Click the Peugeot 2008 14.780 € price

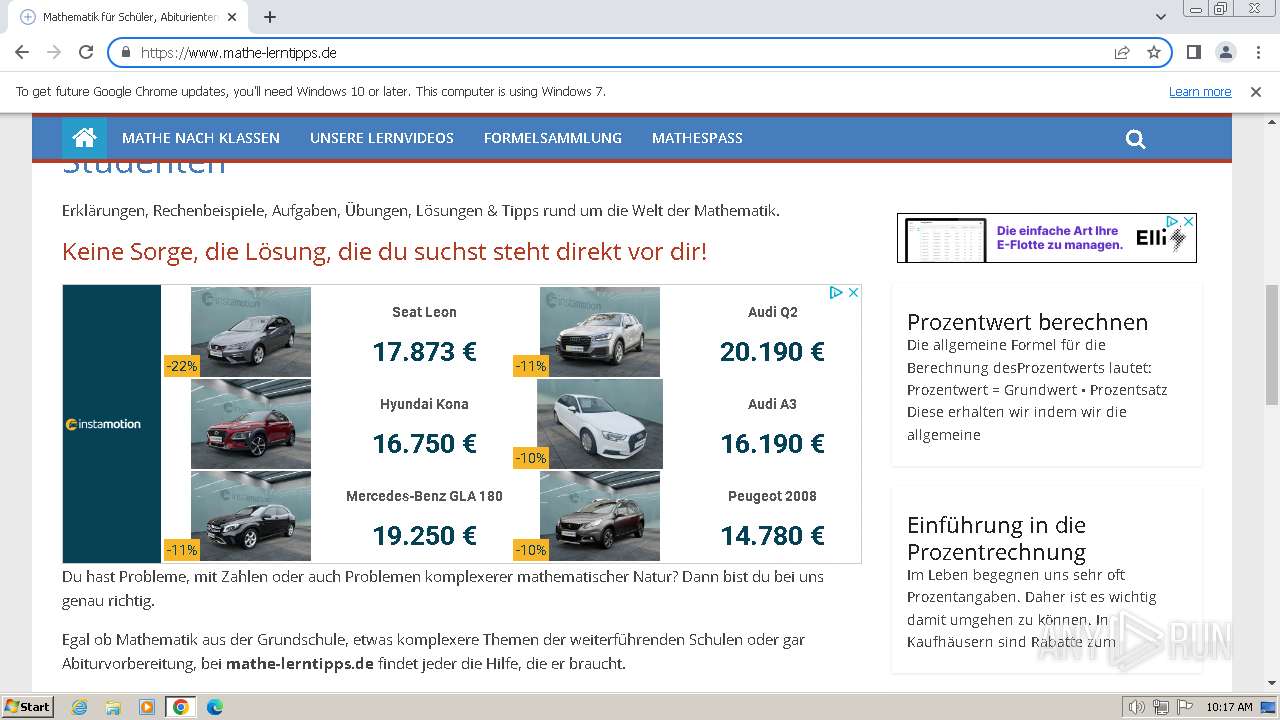coord(772,536)
